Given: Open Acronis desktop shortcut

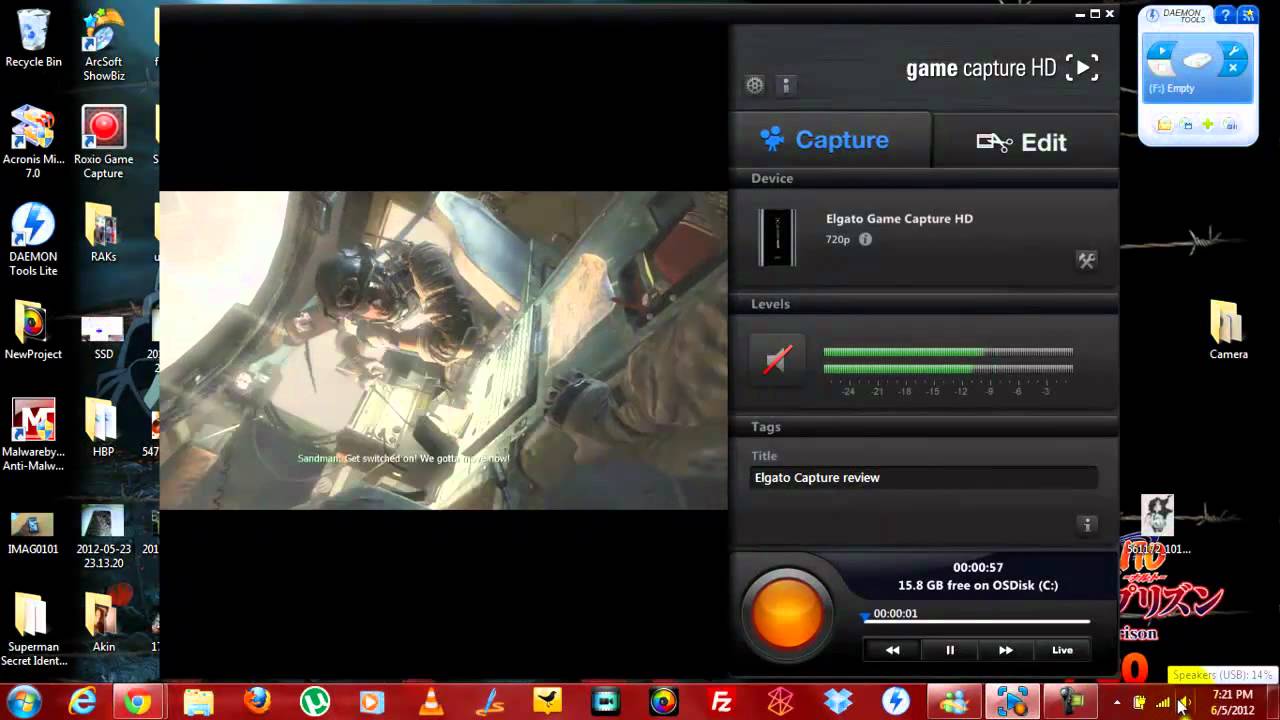Looking at the screenshot, I should [33, 142].
